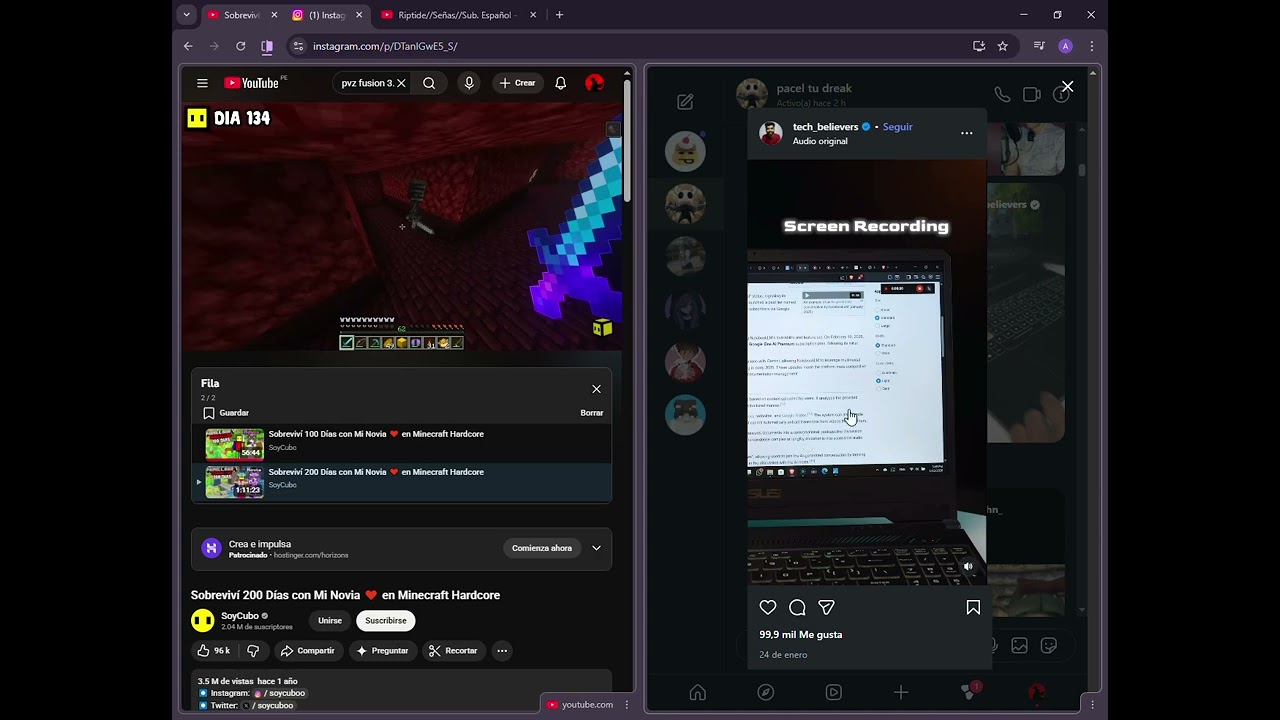The height and width of the screenshot is (720, 1280).
Task: Open the SoyCubo channel name
Action: 240,616
